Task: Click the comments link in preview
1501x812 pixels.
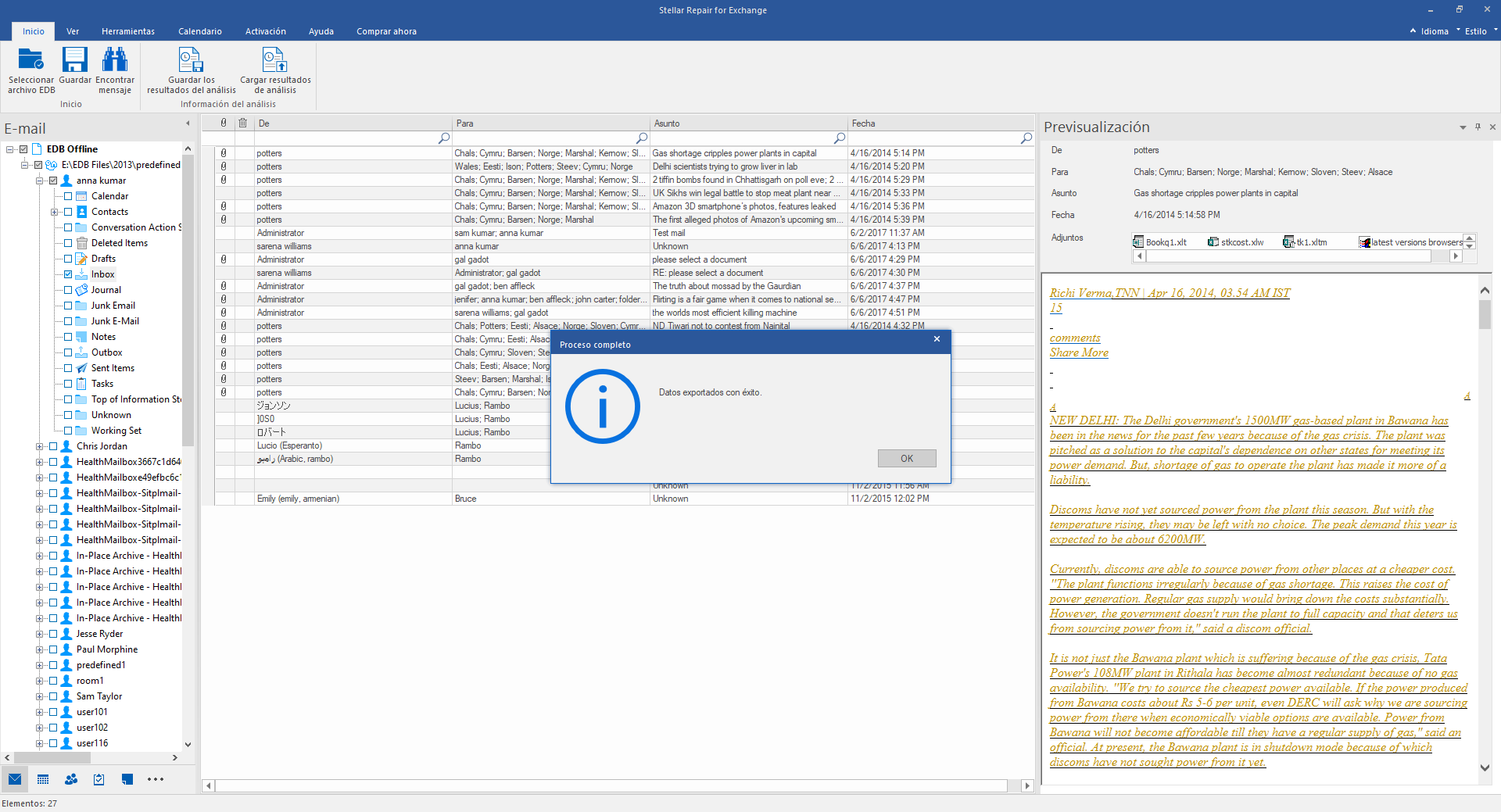Action: pos(1075,338)
